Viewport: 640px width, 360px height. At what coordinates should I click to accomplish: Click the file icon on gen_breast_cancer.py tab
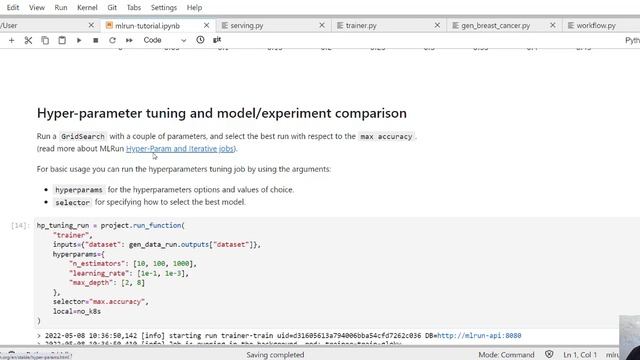coord(455,25)
